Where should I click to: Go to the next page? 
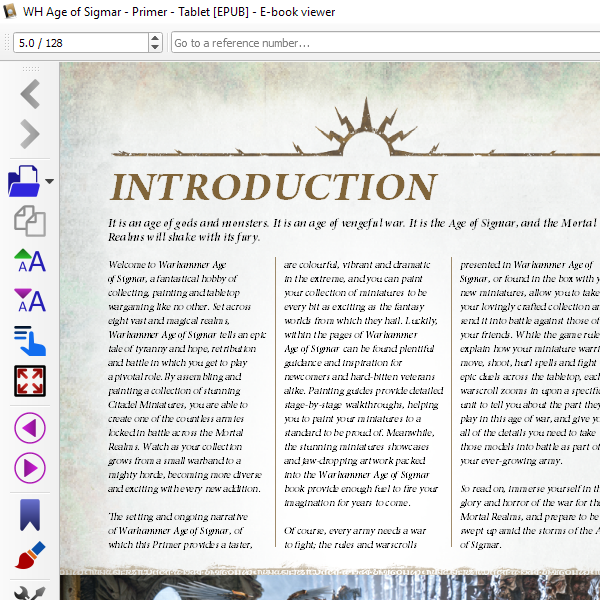pos(30,468)
